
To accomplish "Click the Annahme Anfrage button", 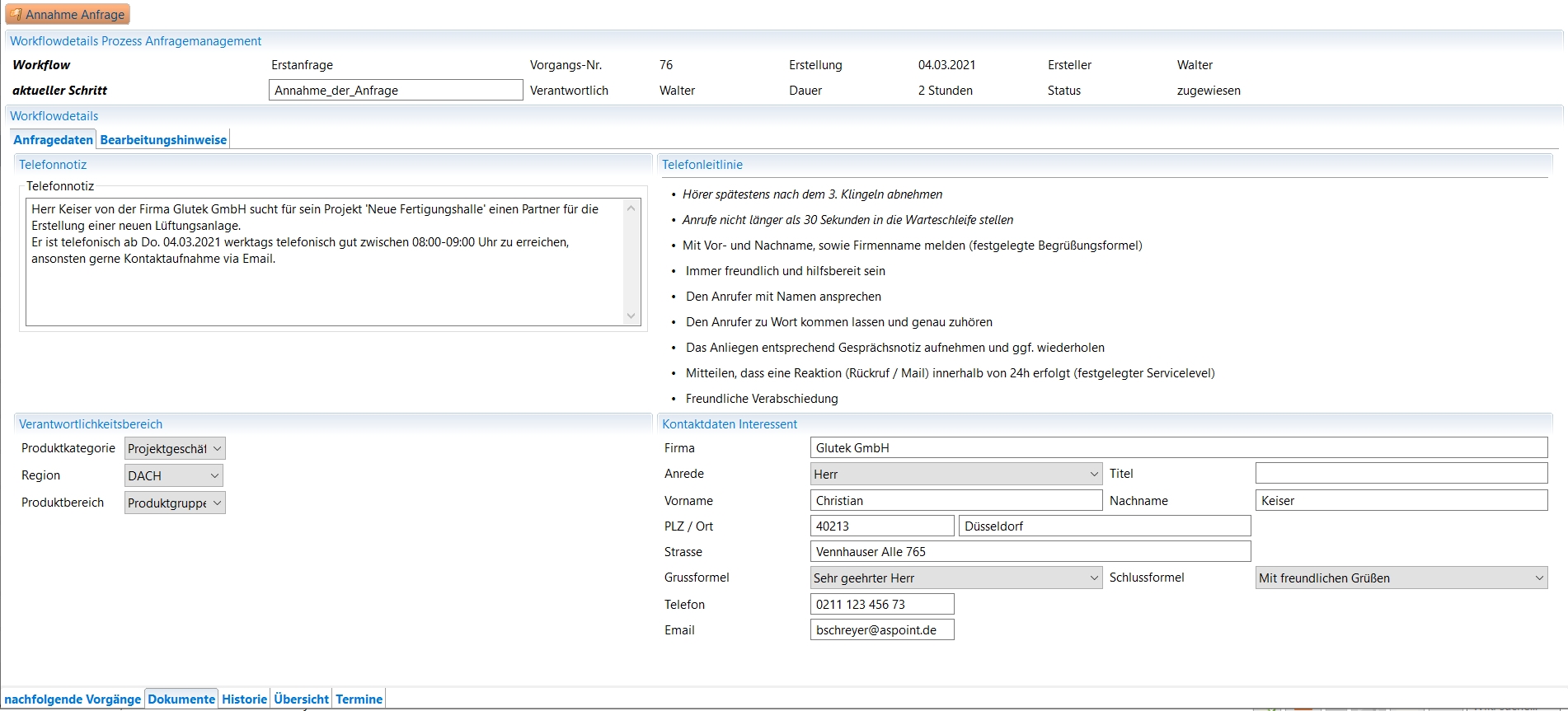I will pos(68,15).
